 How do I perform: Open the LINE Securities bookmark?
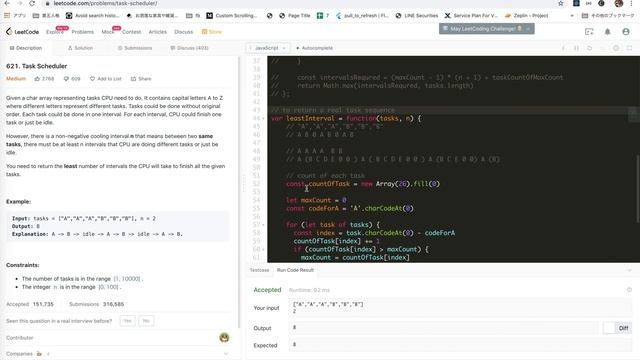point(417,16)
